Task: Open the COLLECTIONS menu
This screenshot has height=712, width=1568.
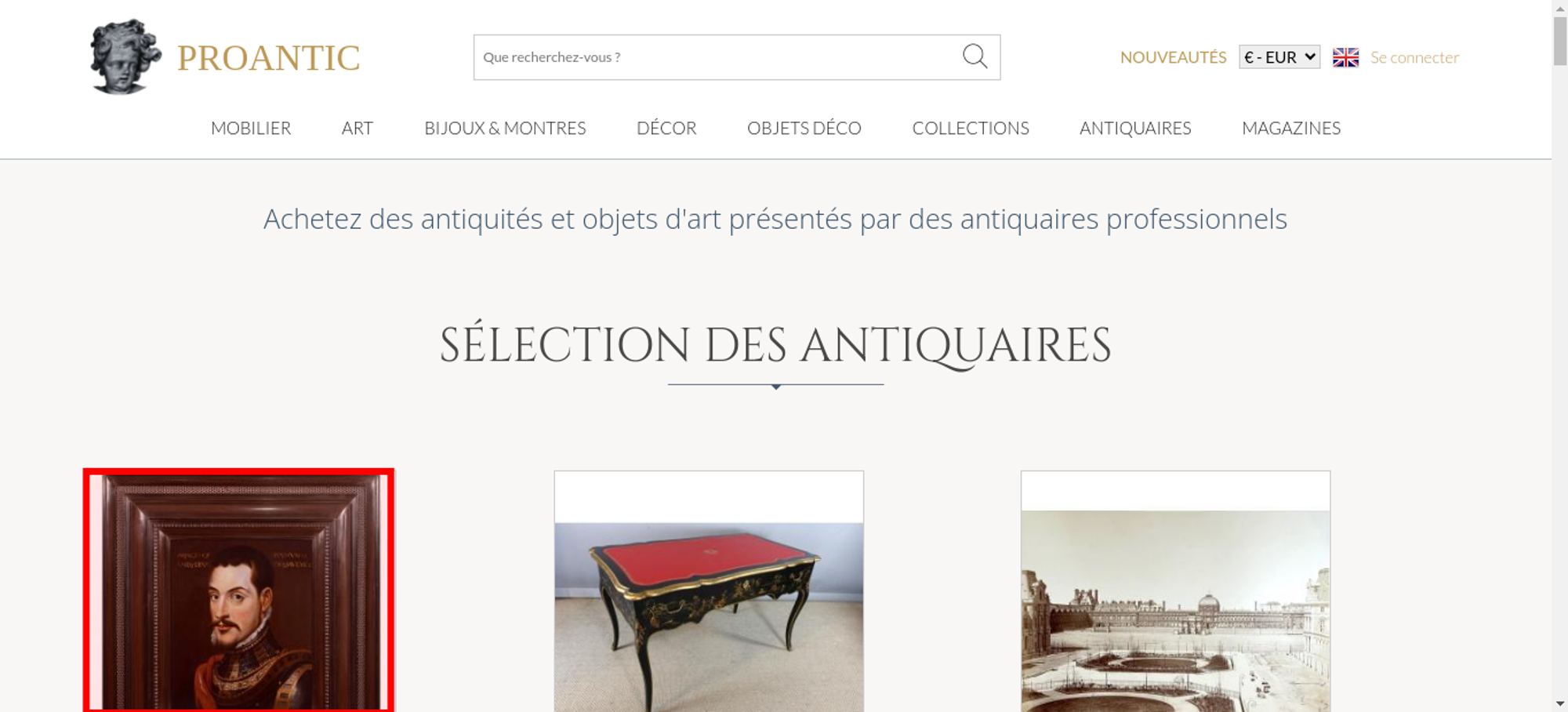Action: point(971,128)
